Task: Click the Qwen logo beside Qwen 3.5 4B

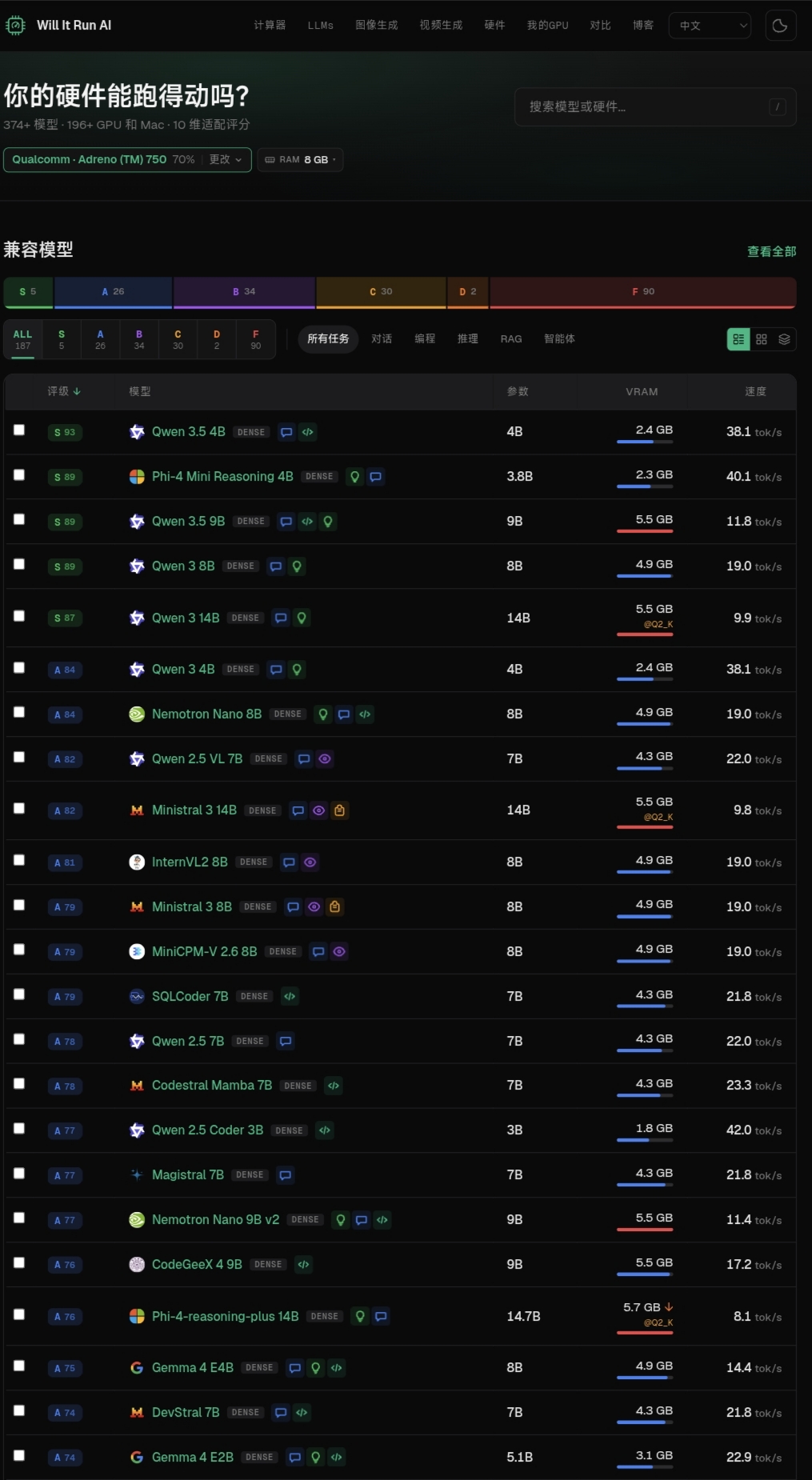Action: 137,432
